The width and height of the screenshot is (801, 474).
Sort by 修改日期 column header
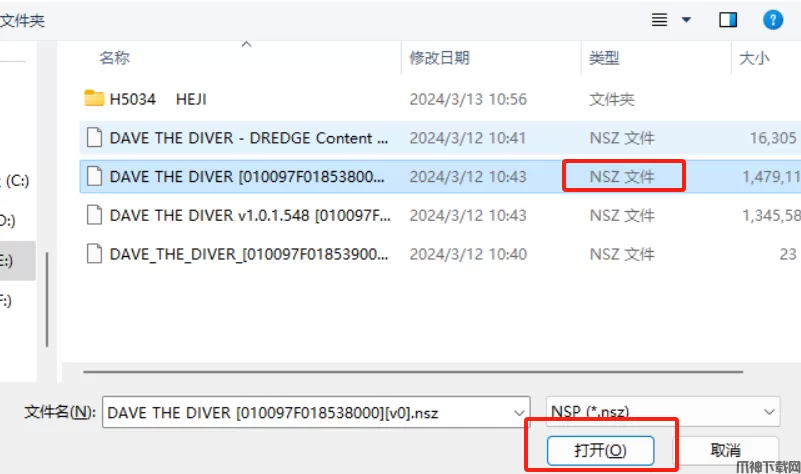coord(439,58)
